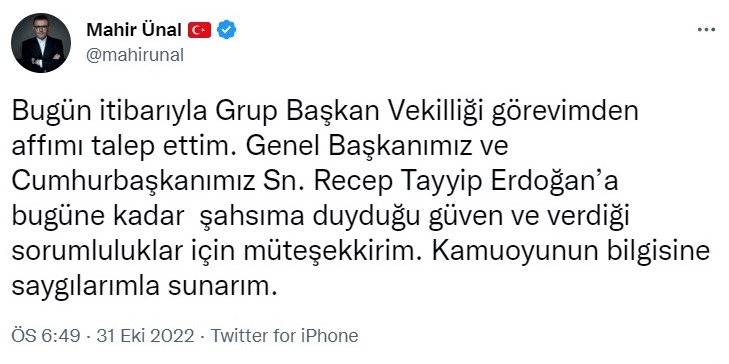729x364 pixels.
Task: Click the phrase Kamuoyunun bilgisine
Action: [570, 252]
